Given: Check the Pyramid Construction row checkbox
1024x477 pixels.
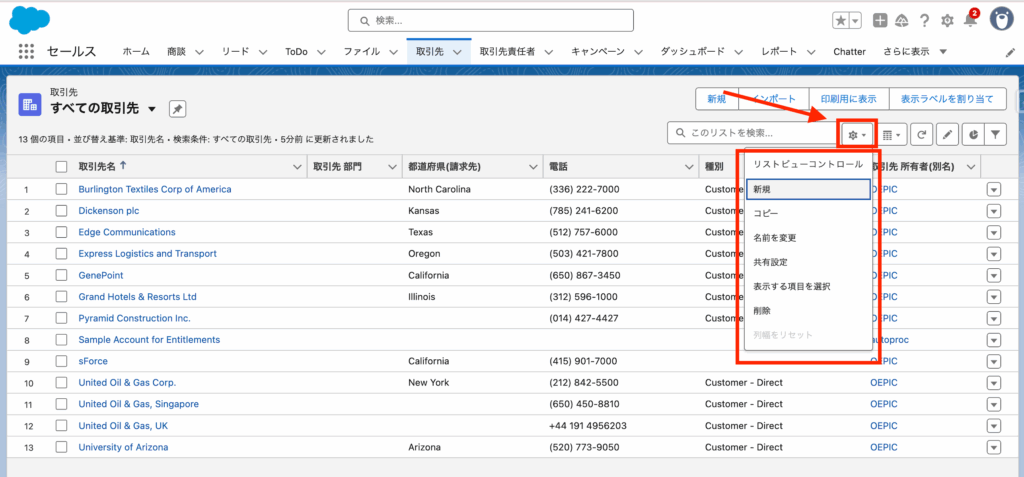Looking at the screenshot, I should [61, 318].
